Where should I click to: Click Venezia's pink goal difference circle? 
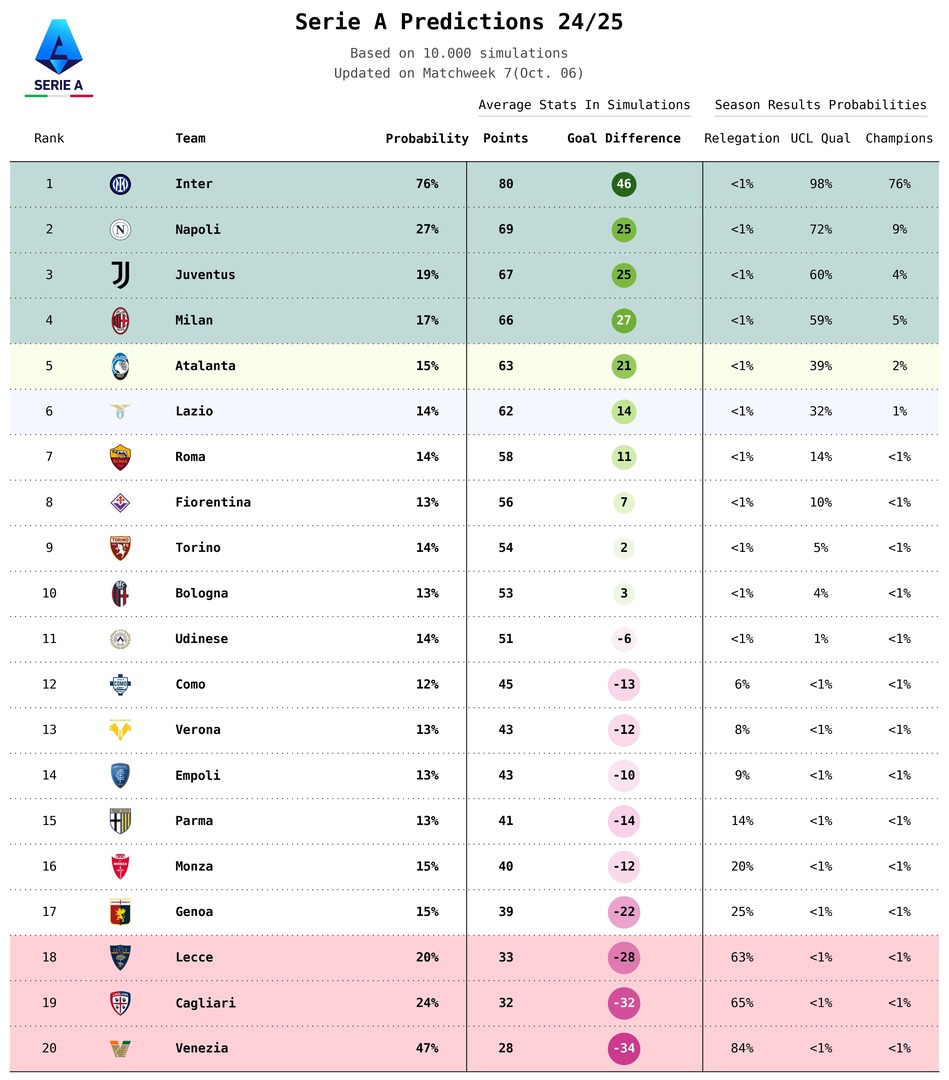[624, 1048]
